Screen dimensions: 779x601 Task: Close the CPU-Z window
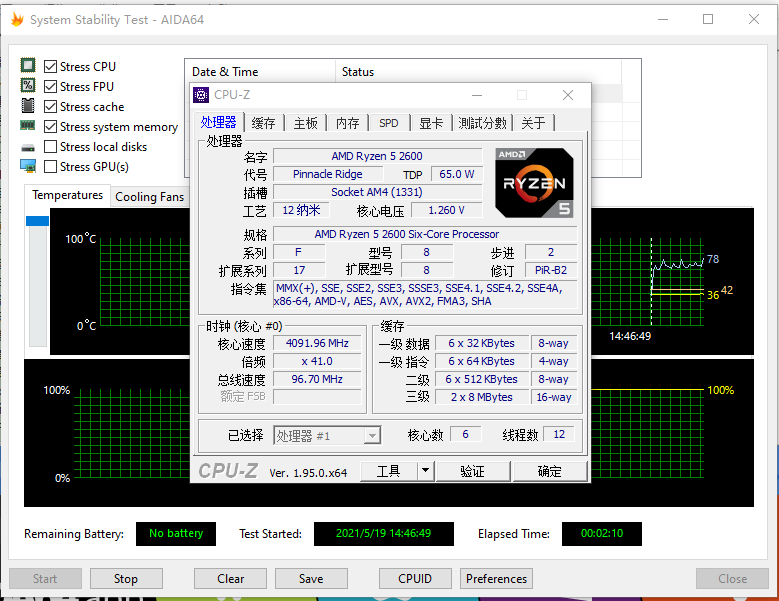point(568,95)
